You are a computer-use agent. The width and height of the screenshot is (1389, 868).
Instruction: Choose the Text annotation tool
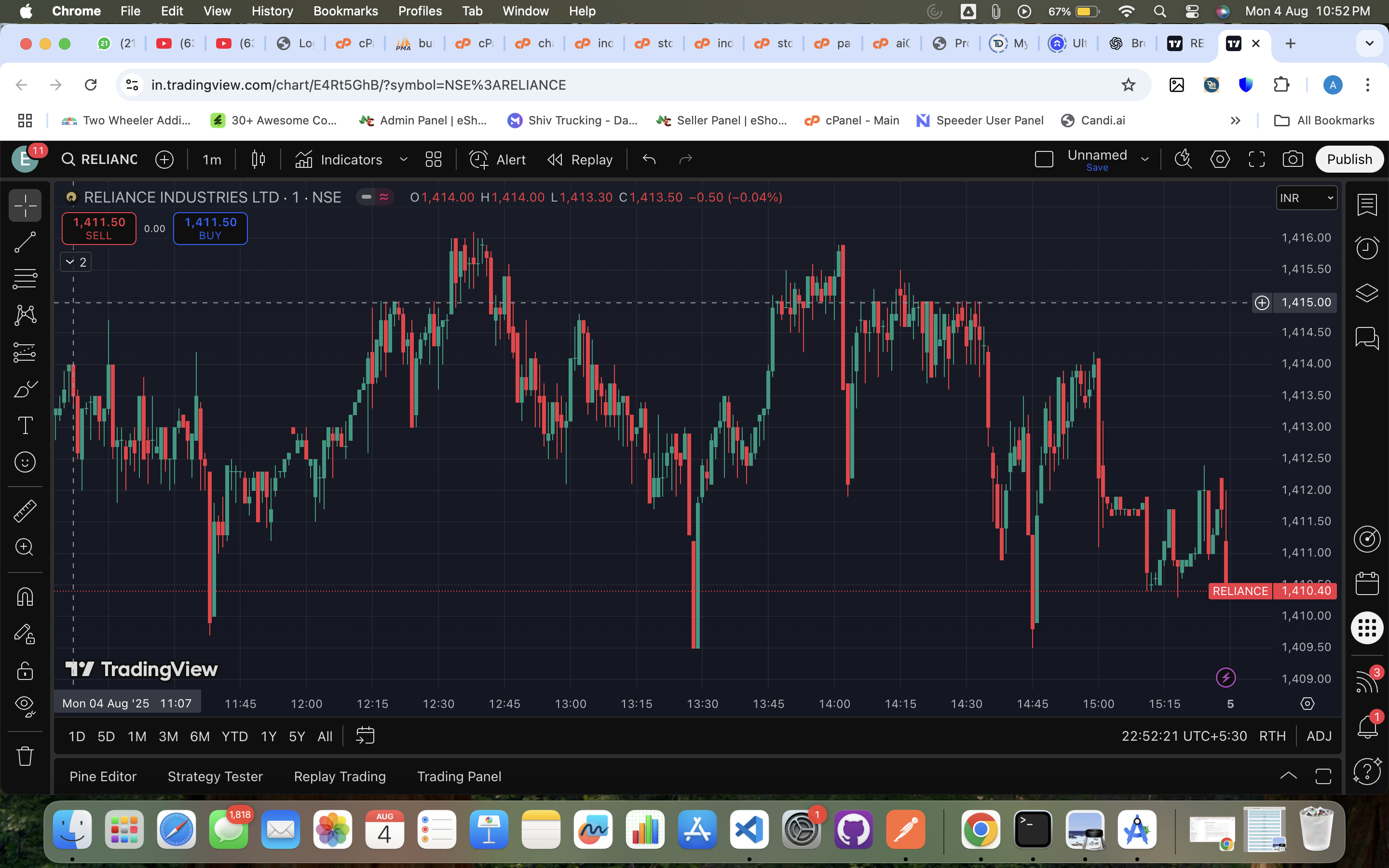tap(25, 425)
